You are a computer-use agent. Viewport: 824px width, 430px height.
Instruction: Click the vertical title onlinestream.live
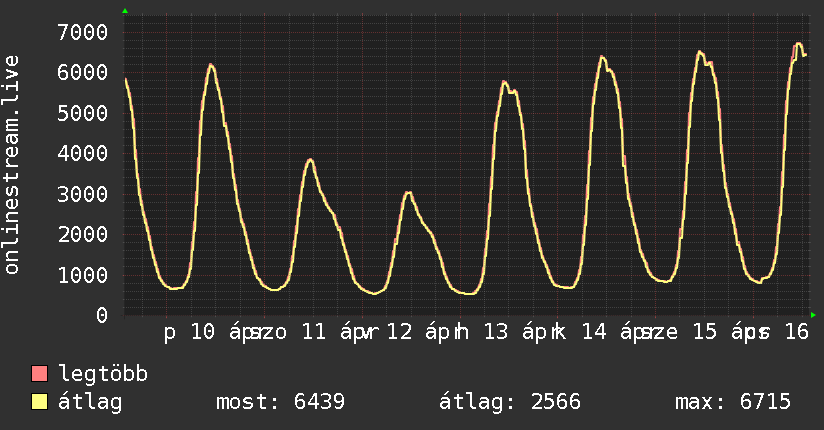click(12, 165)
